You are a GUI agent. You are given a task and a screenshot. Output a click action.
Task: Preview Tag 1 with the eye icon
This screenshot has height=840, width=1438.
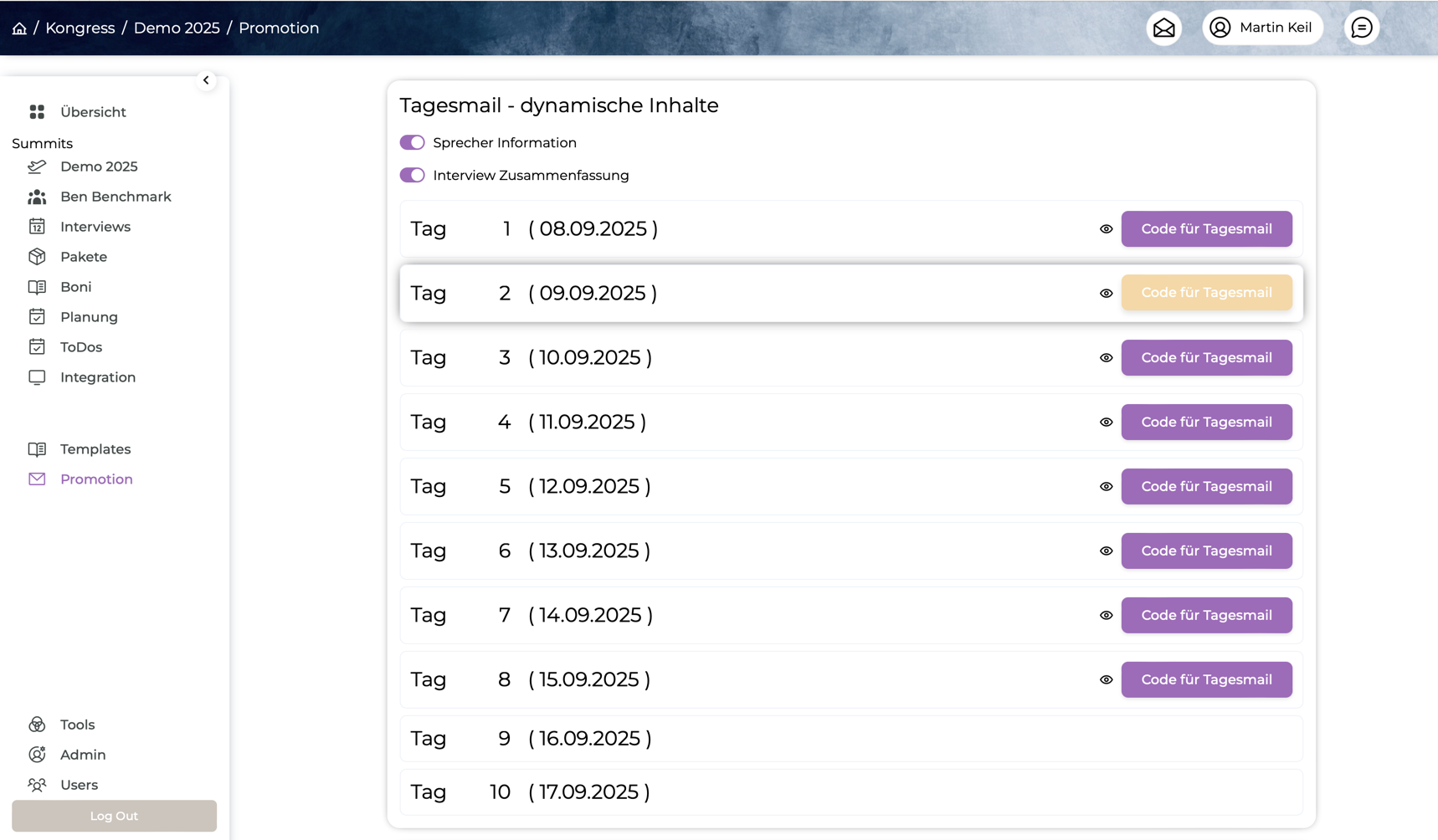coord(1106,229)
